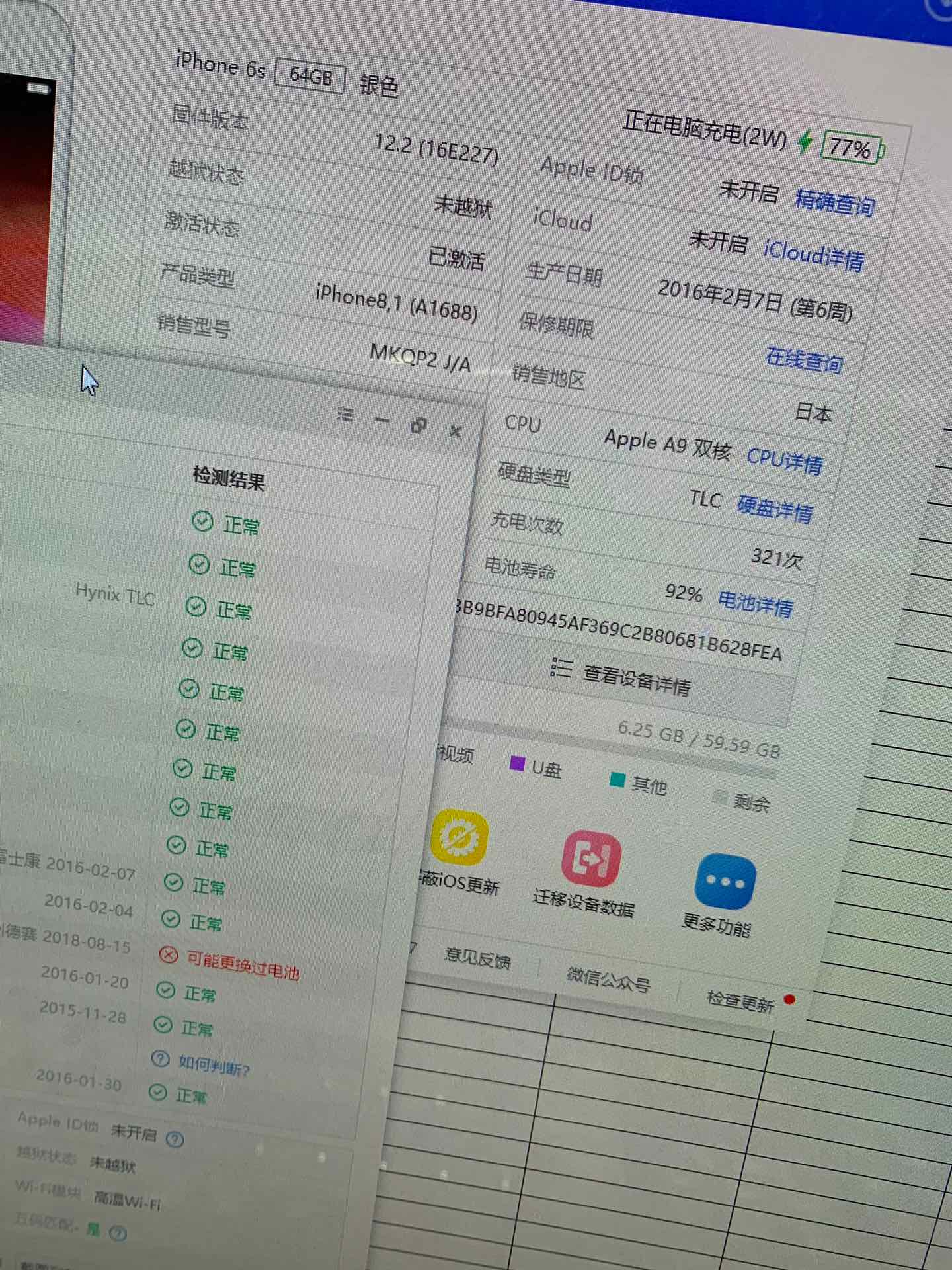The height and width of the screenshot is (1270, 952).
Task: Minimize the detection report window
Action: pyautogui.click(x=381, y=420)
